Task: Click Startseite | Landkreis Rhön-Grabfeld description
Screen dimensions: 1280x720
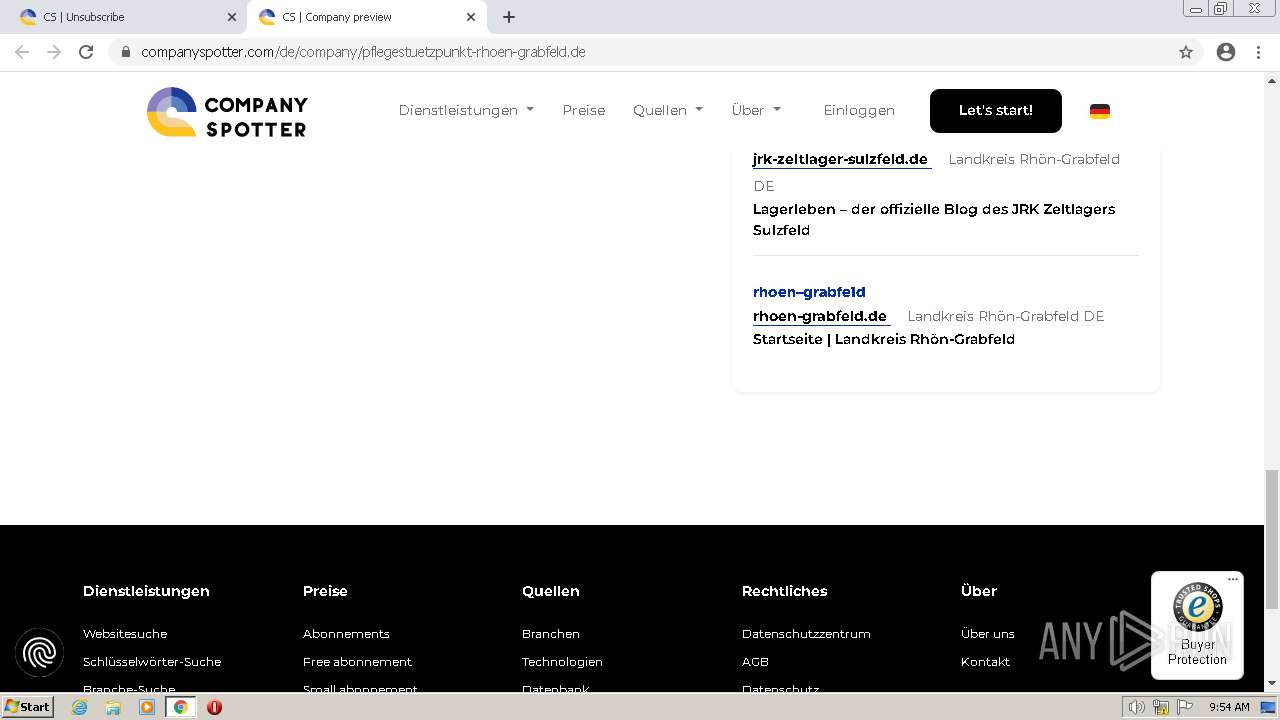Action: click(x=884, y=339)
